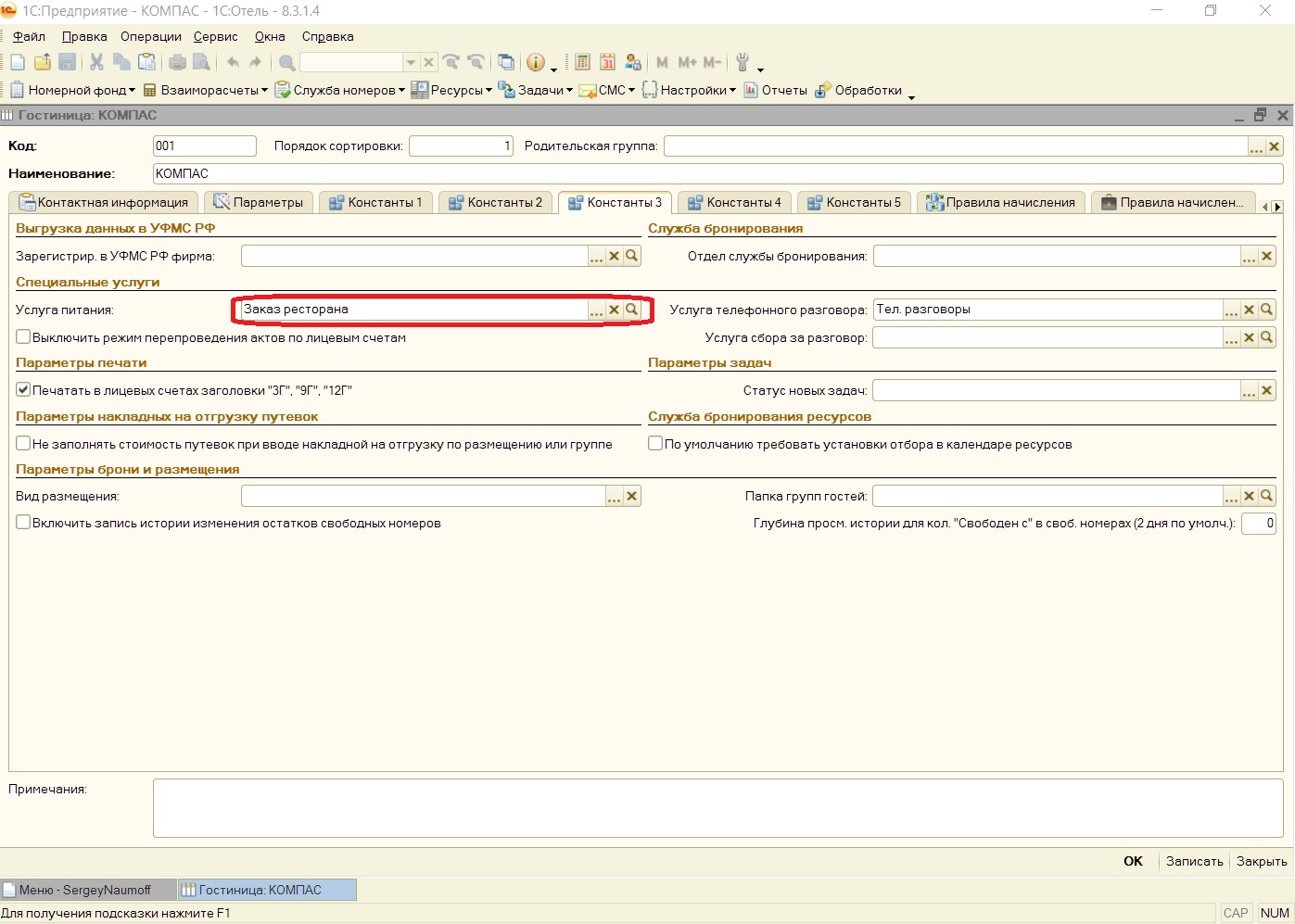The image size is (1295, 924).
Task: Open the Окна menu
Action: [x=270, y=36]
